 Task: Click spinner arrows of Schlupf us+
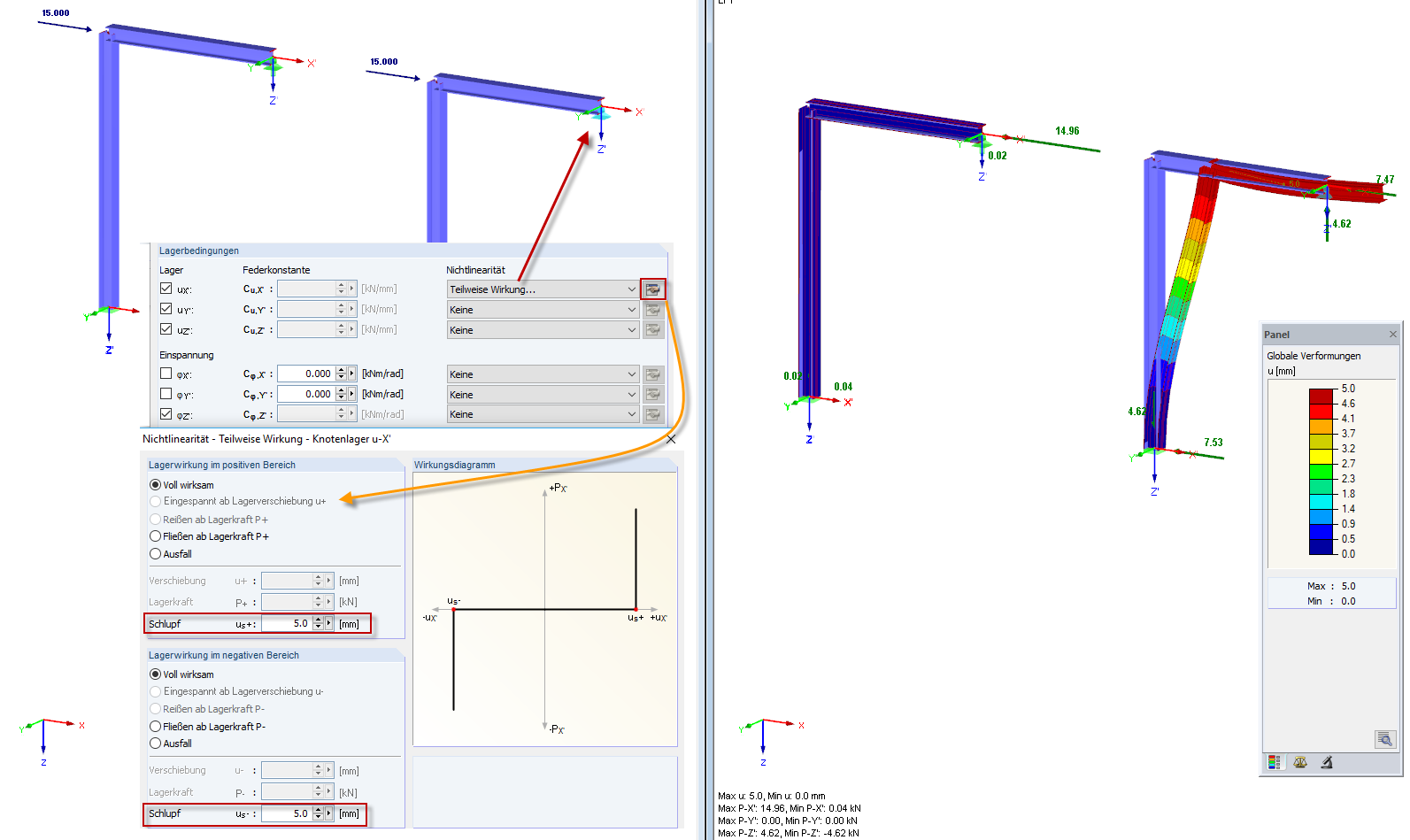click(x=318, y=623)
